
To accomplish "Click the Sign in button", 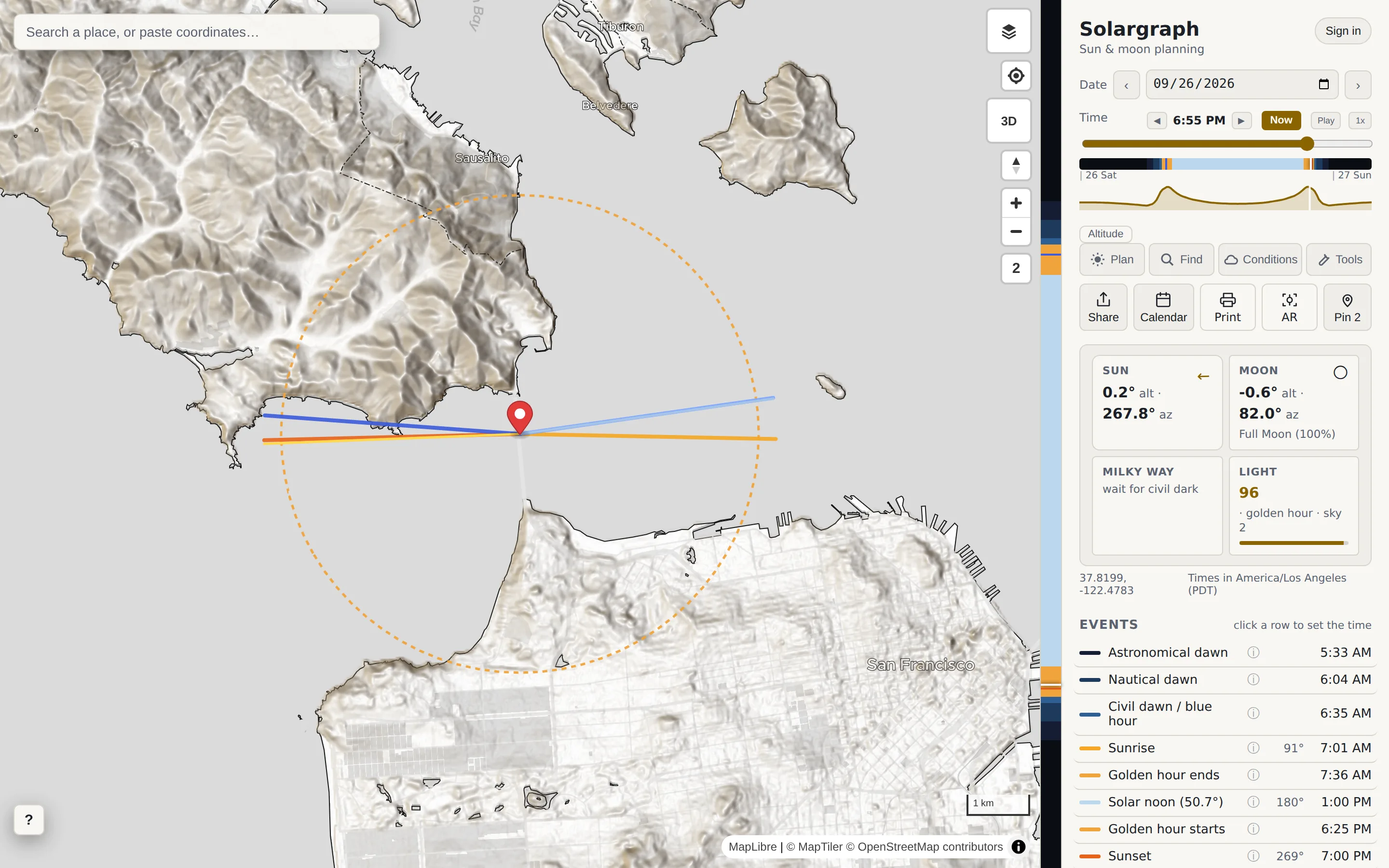I will pyautogui.click(x=1343, y=31).
